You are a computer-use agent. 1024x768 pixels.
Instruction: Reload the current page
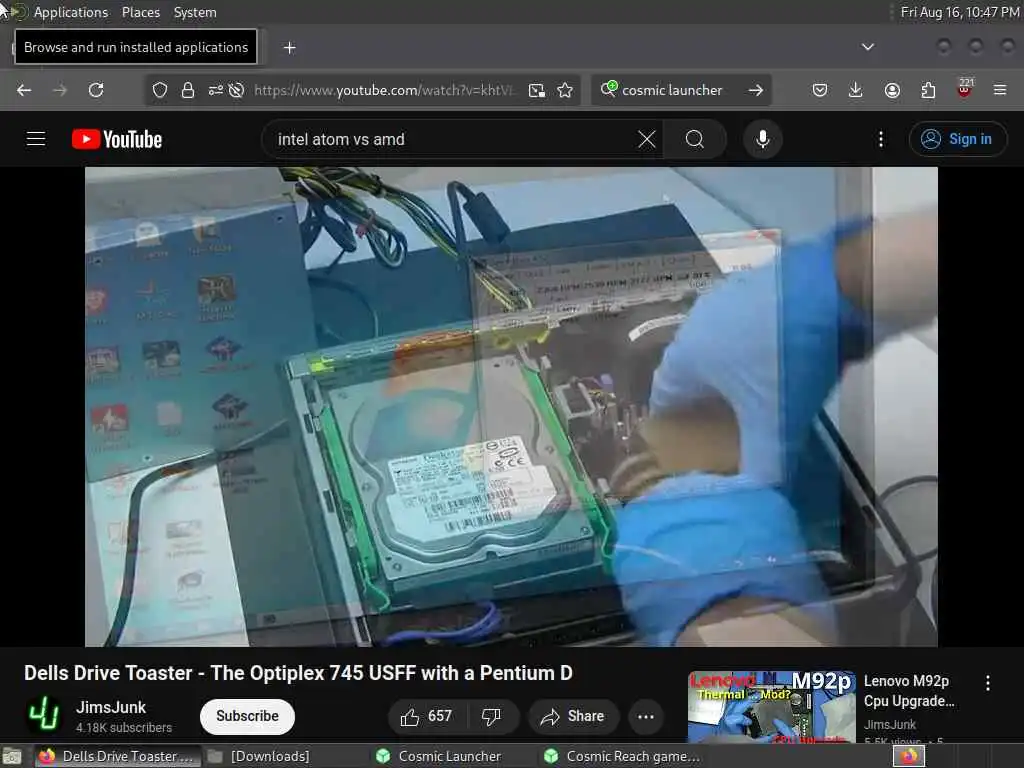pos(96,90)
